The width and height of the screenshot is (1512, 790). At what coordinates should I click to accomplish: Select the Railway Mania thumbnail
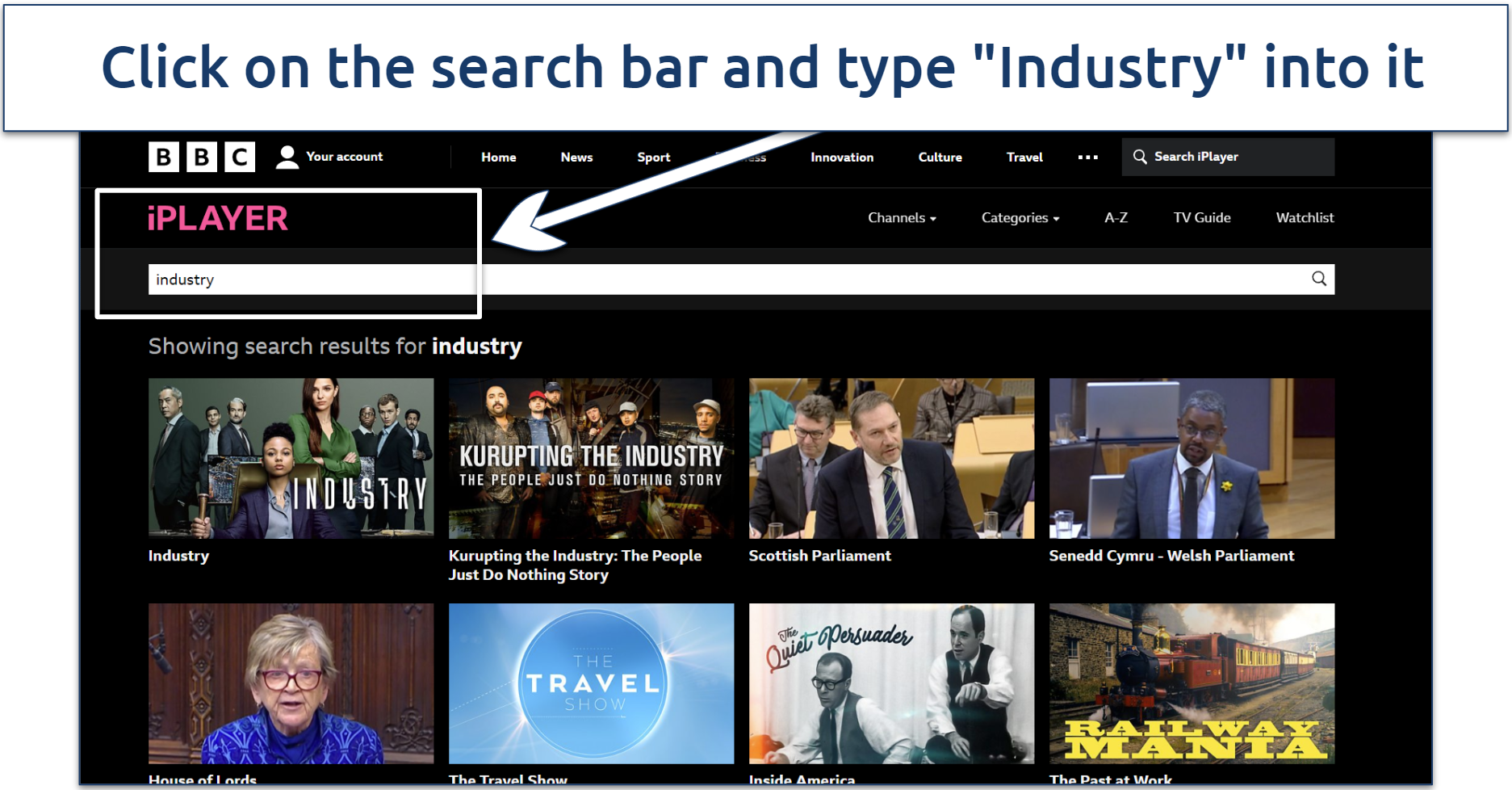click(x=1192, y=683)
